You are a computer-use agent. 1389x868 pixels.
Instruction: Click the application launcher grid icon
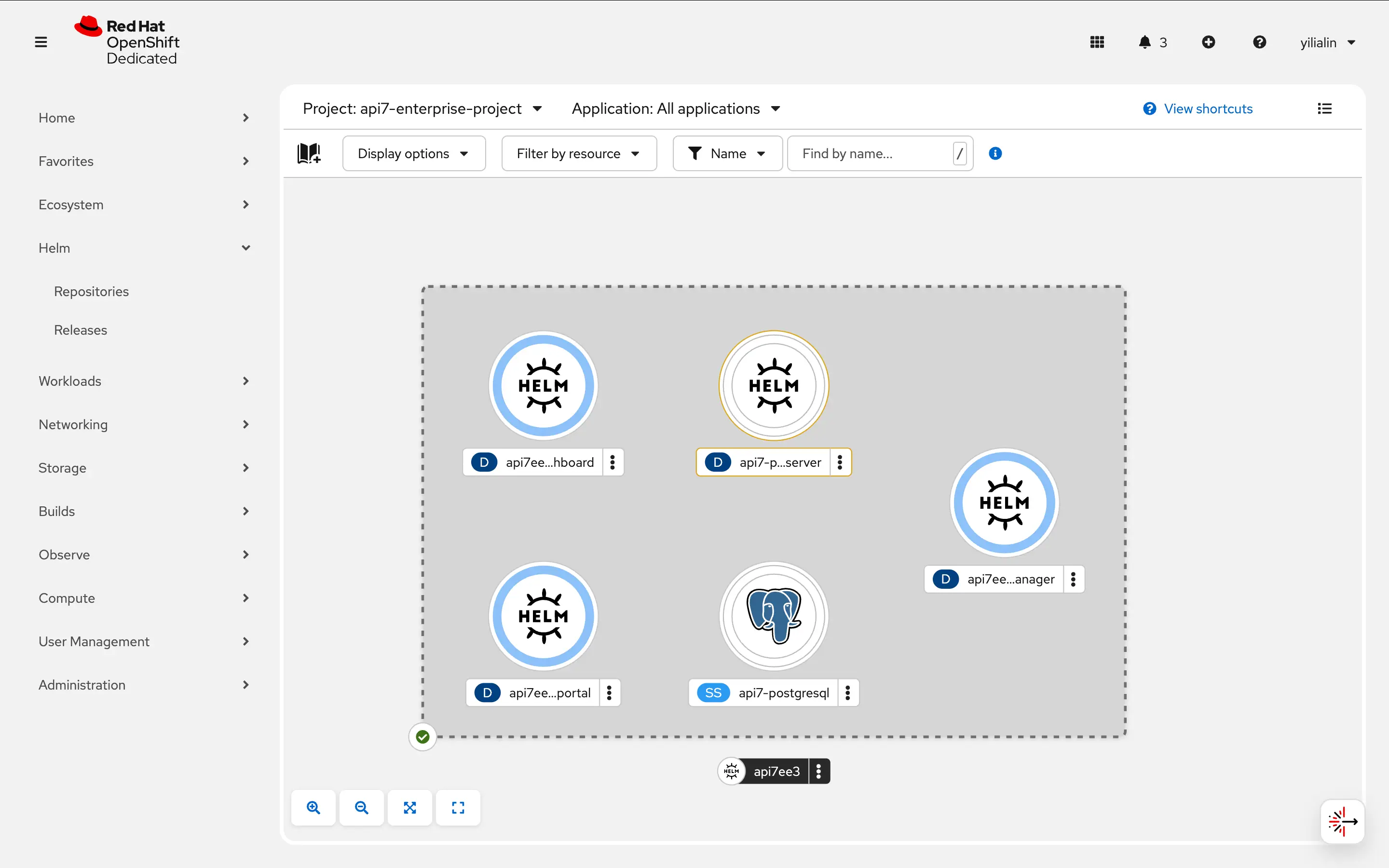[x=1097, y=42]
